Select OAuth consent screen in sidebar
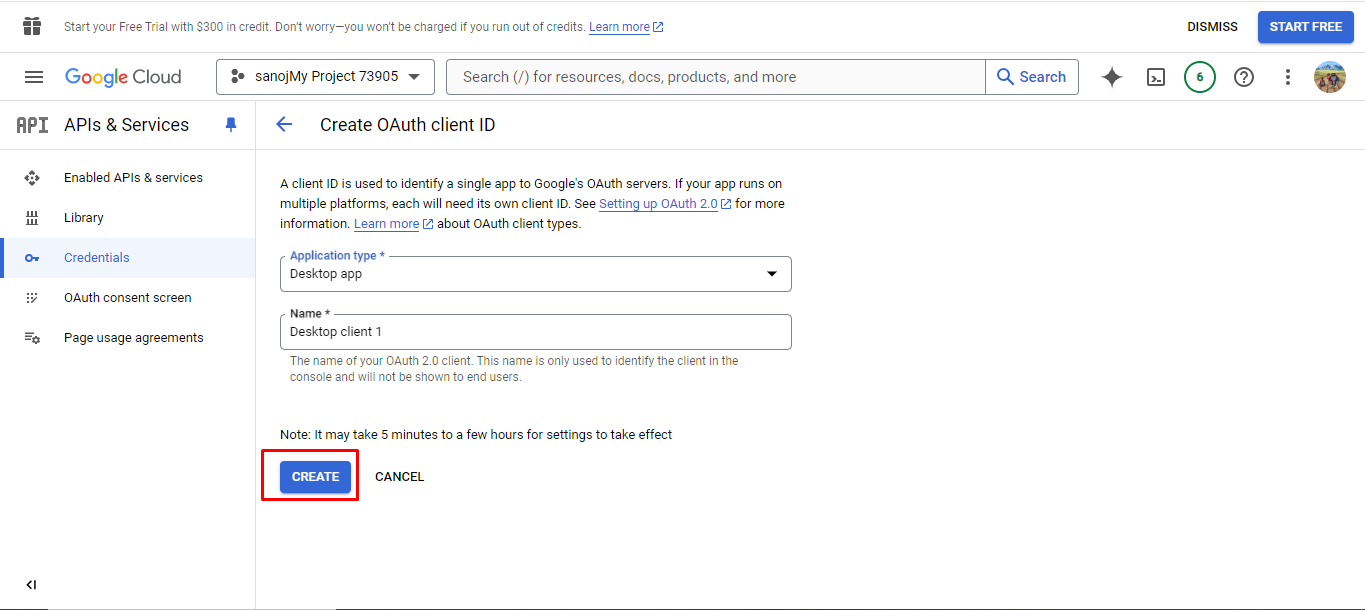1365x610 pixels. [127, 298]
